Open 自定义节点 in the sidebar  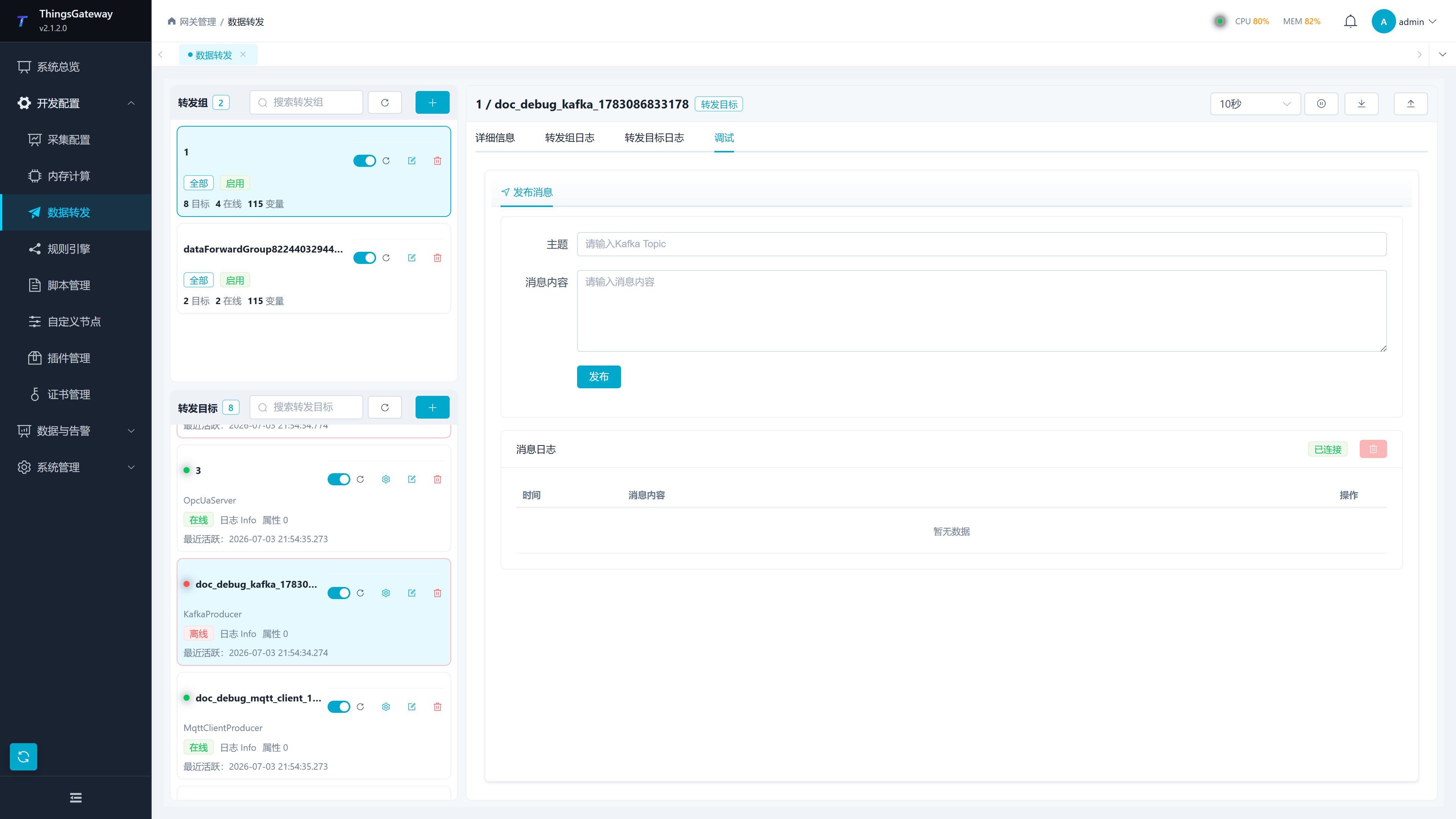point(76,322)
